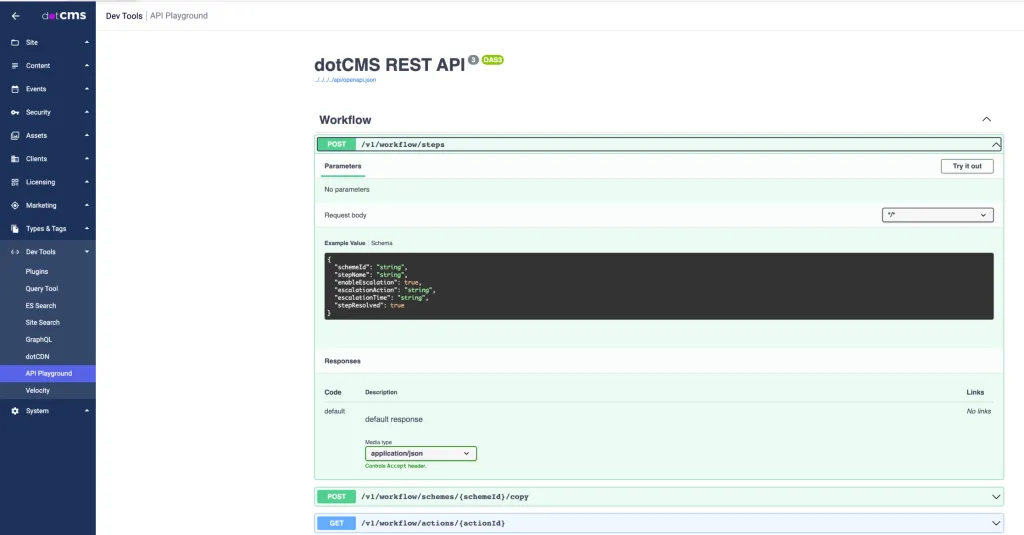Switch to the Schema tab
Image resolution: width=1024 pixels, height=535 pixels.
[x=381, y=243]
